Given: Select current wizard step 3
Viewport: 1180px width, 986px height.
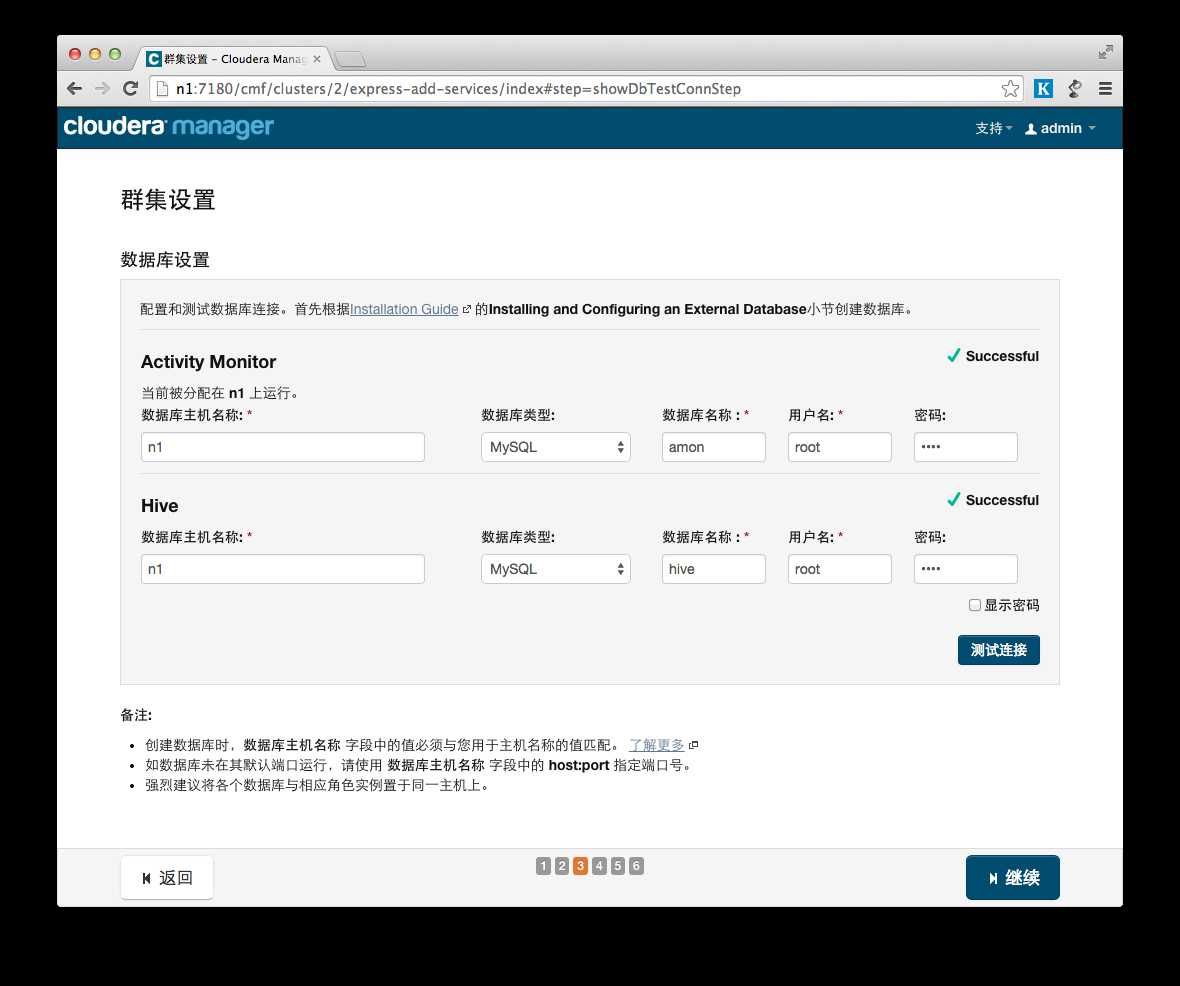Looking at the screenshot, I should pyautogui.click(x=580, y=866).
